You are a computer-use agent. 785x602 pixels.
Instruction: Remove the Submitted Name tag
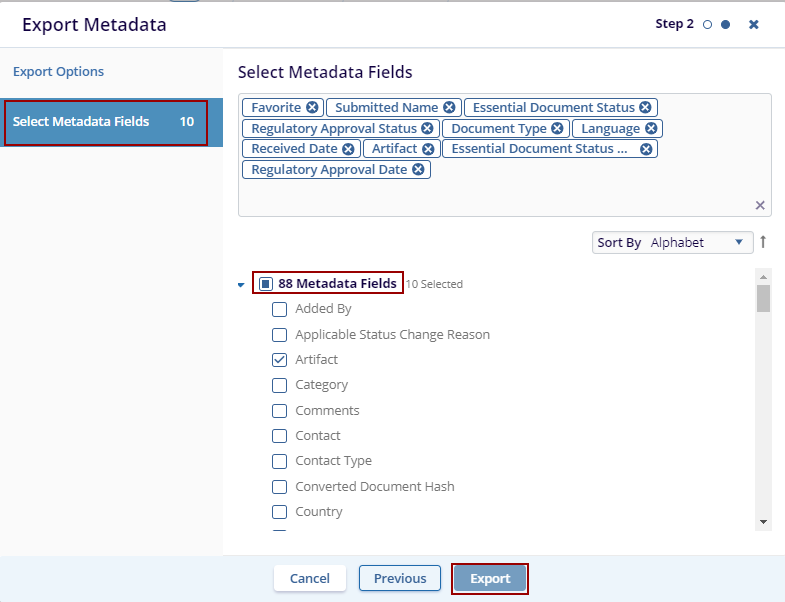click(x=450, y=108)
